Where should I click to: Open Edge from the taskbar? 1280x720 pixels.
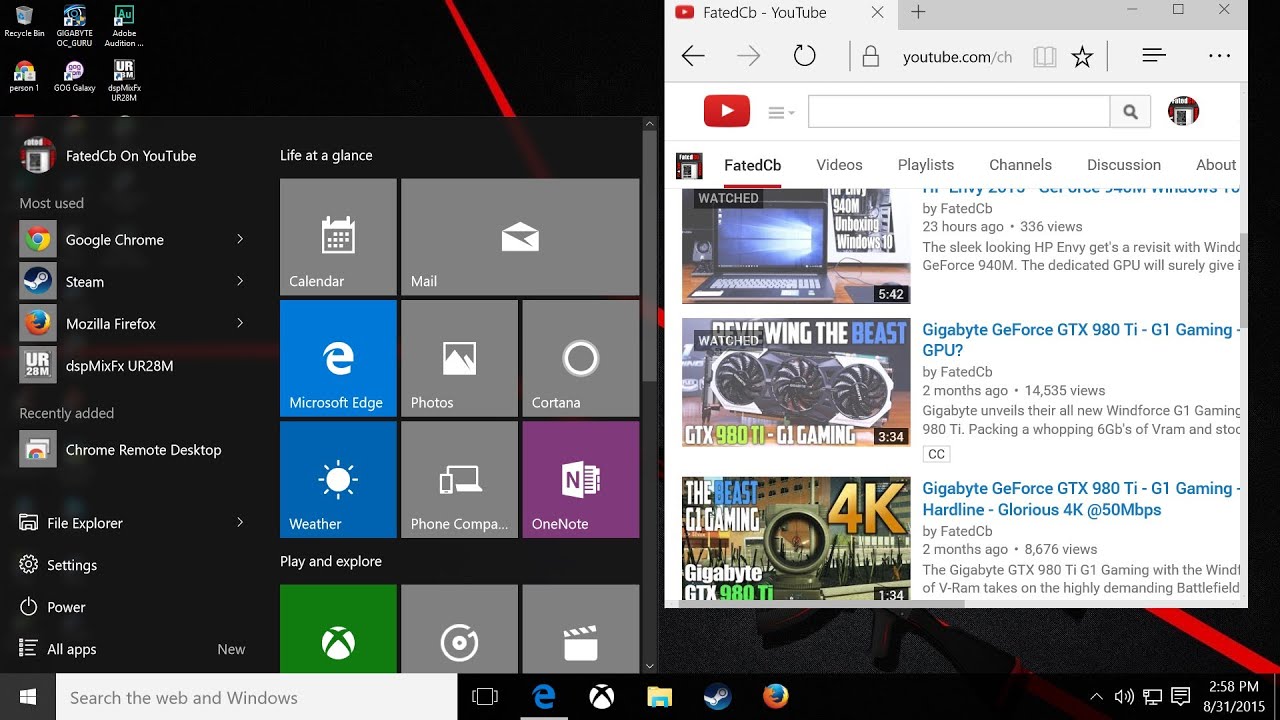(544, 697)
